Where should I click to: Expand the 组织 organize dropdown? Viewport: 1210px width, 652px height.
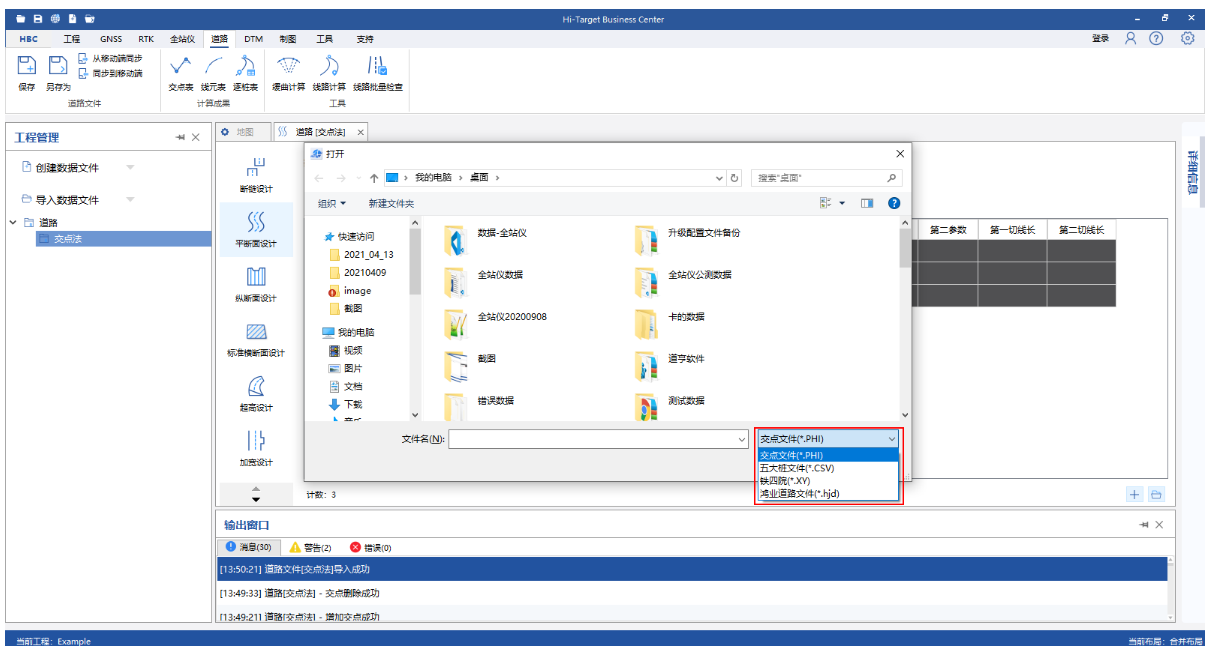(332, 203)
